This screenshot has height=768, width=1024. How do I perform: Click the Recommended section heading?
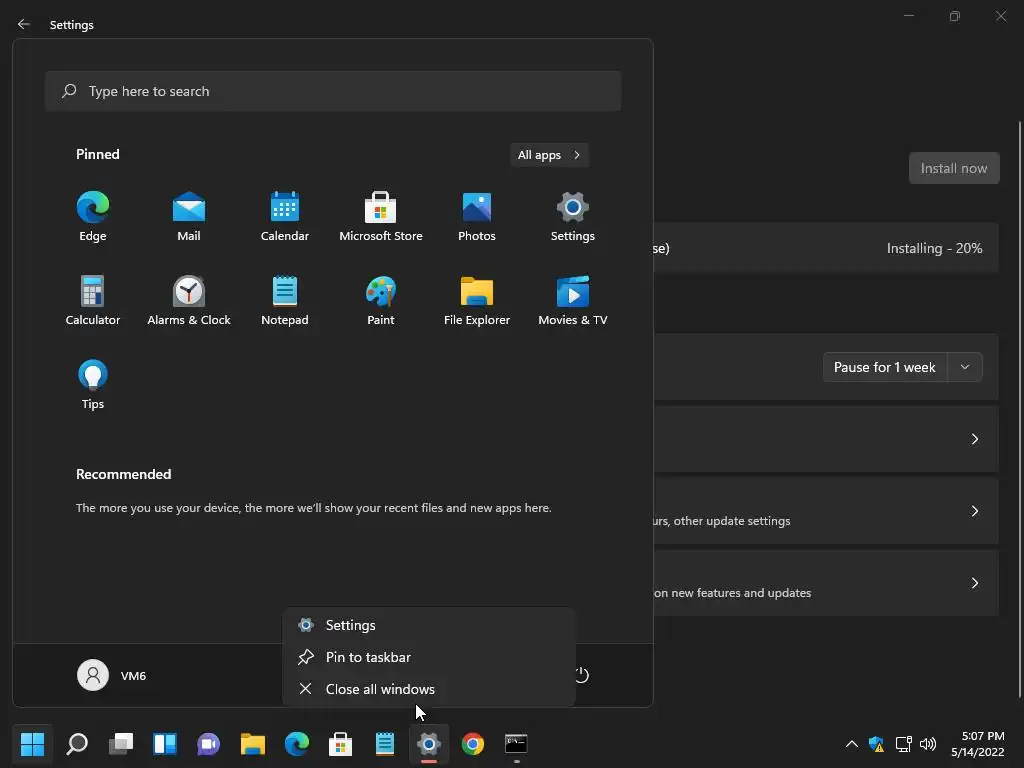123,474
